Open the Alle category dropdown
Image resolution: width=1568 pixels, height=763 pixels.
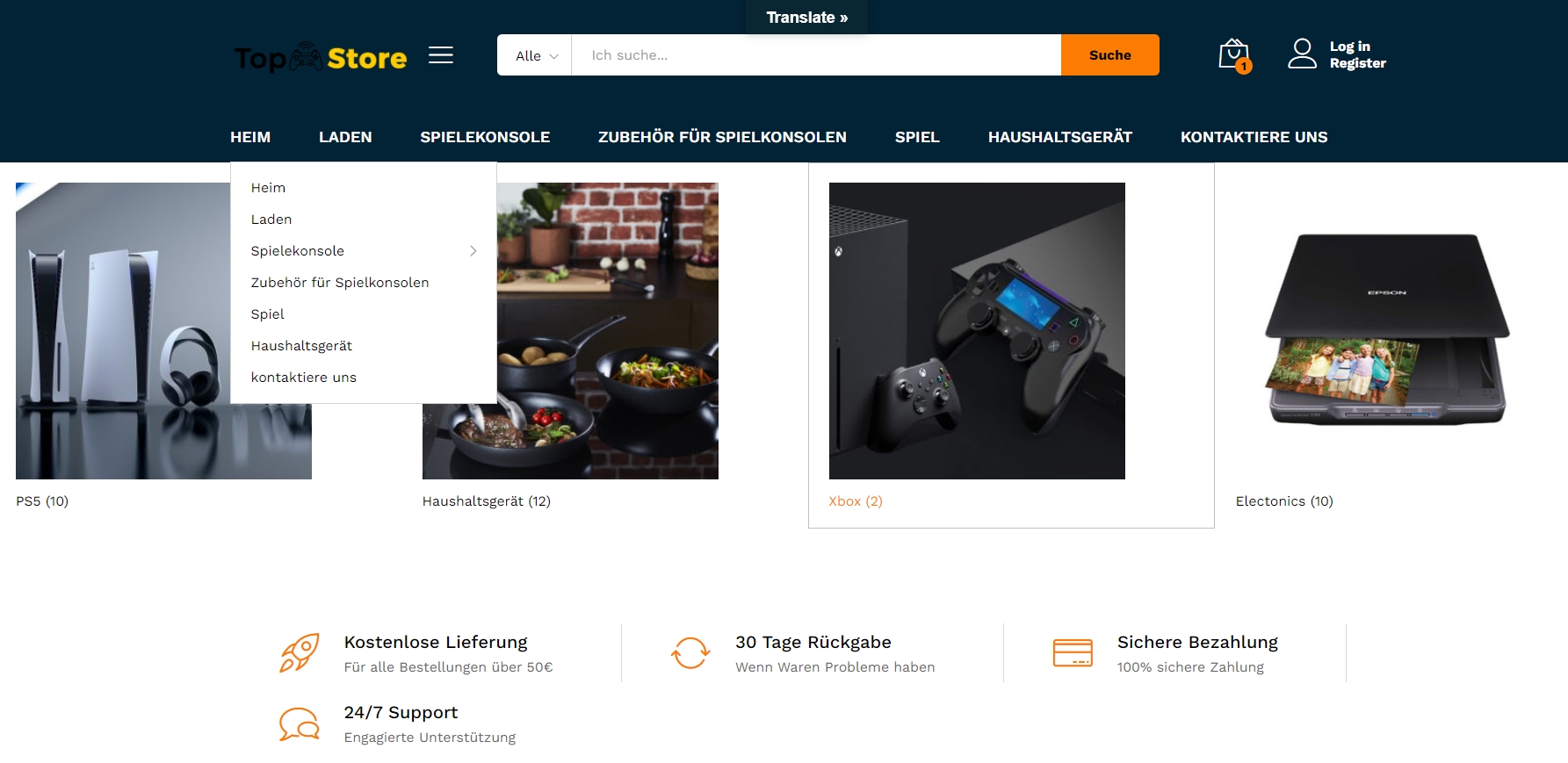tap(535, 55)
